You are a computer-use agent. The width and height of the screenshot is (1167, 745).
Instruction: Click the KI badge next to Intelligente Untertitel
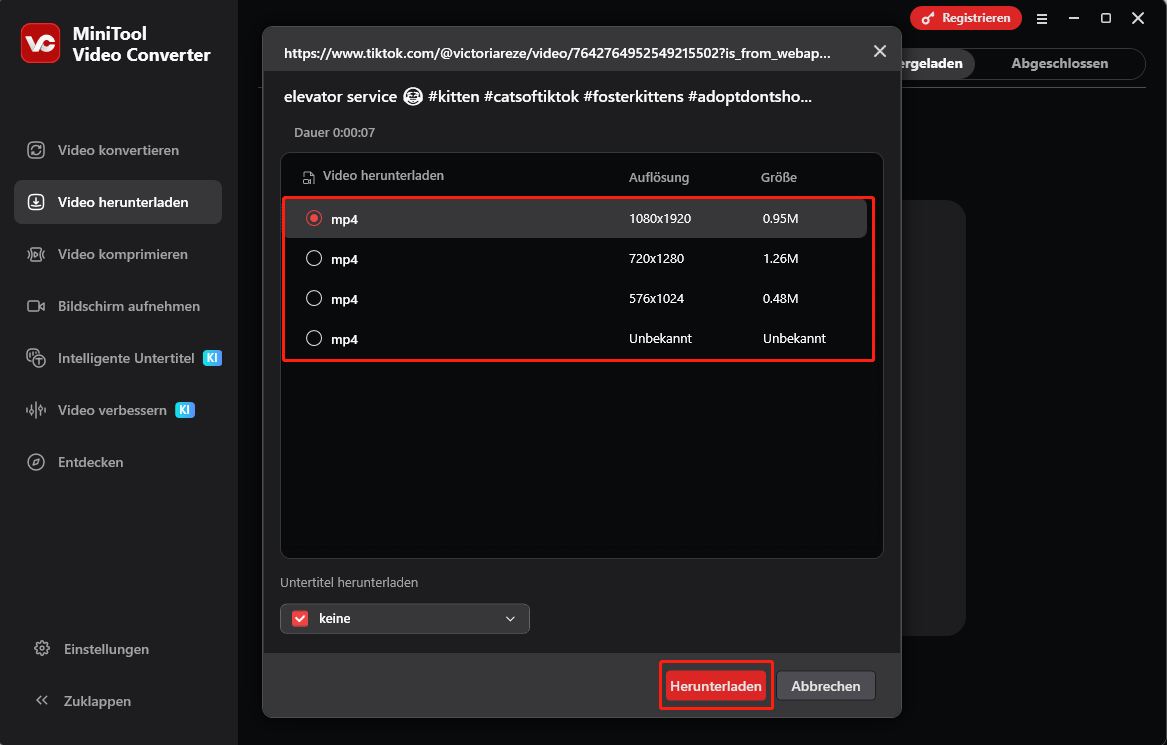point(212,358)
